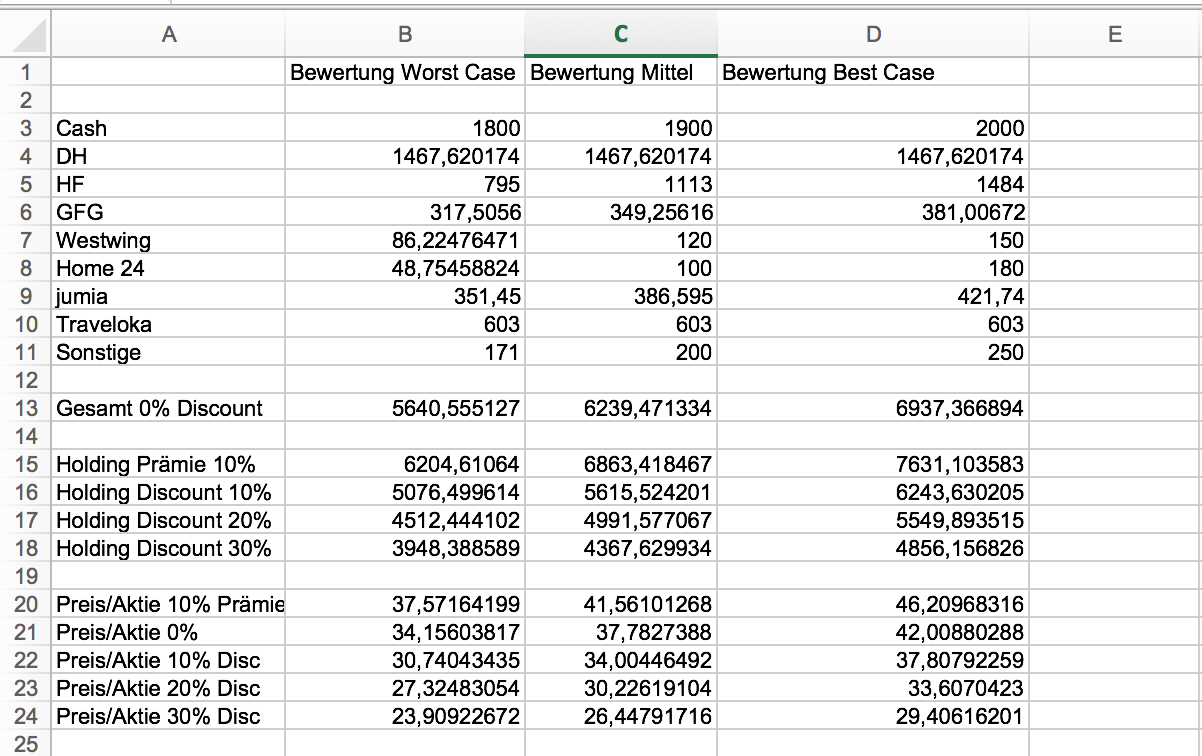Click 'Holding Discount 10%' cell
Viewport: 1202px width, 756px height.
coord(168,492)
